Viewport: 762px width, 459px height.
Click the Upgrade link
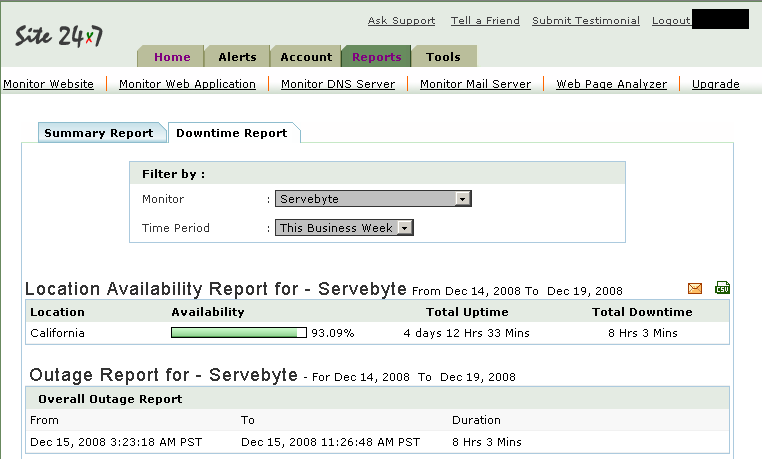pyautogui.click(x=715, y=84)
